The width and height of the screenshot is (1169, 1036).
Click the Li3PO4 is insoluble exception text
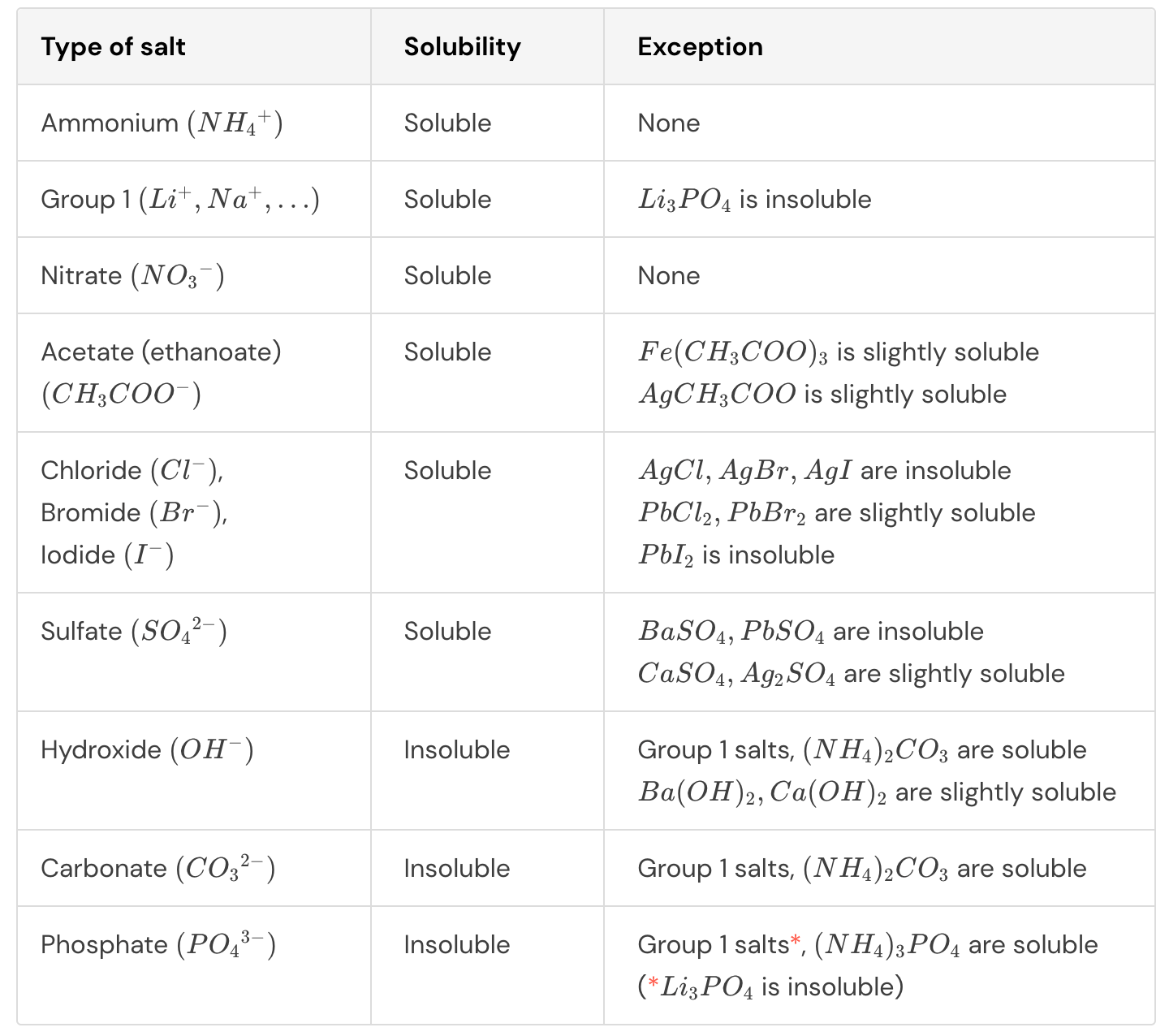tap(754, 200)
